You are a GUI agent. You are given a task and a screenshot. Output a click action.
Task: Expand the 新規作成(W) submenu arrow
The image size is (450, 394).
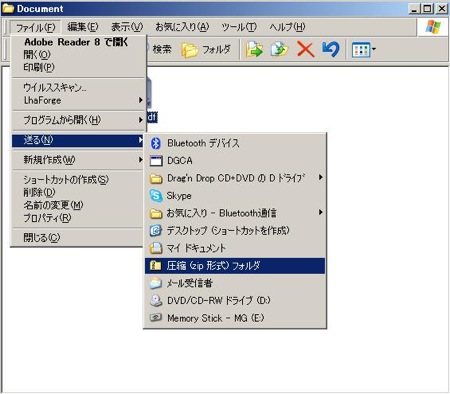click(140, 160)
